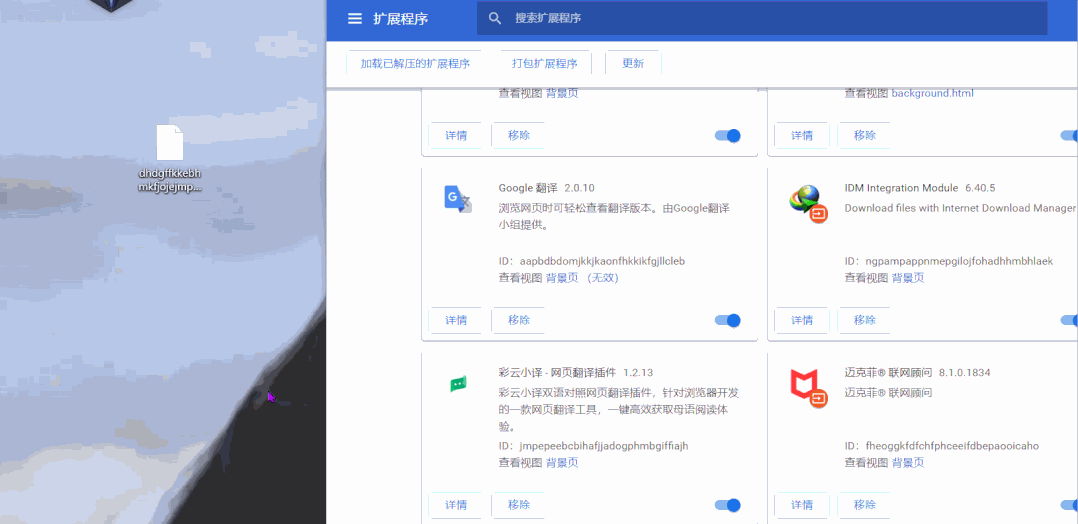The image size is (1078, 524).
Task: Toggle the IDM Integration Module switch
Action: click(x=1070, y=320)
